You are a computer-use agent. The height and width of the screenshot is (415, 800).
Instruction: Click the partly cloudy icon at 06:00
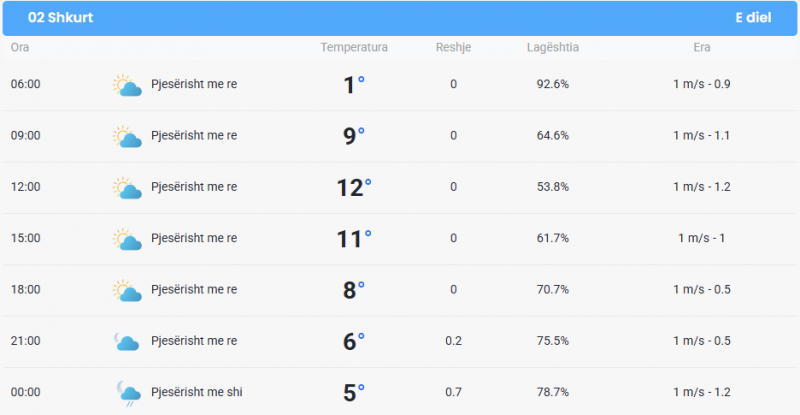pyautogui.click(x=127, y=85)
